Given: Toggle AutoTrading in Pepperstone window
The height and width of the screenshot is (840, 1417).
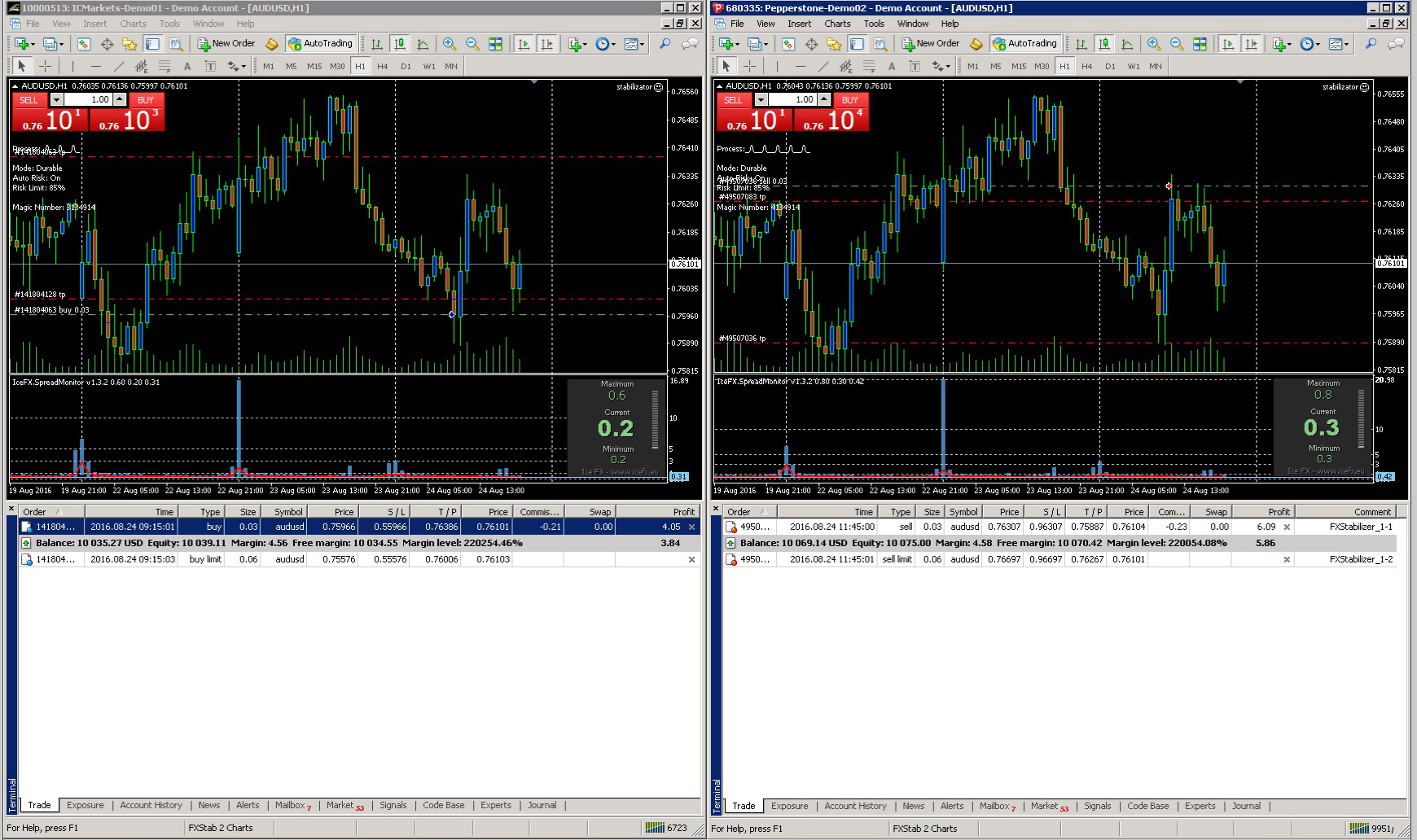Looking at the screenshot, I should [x=1024, y=44].
